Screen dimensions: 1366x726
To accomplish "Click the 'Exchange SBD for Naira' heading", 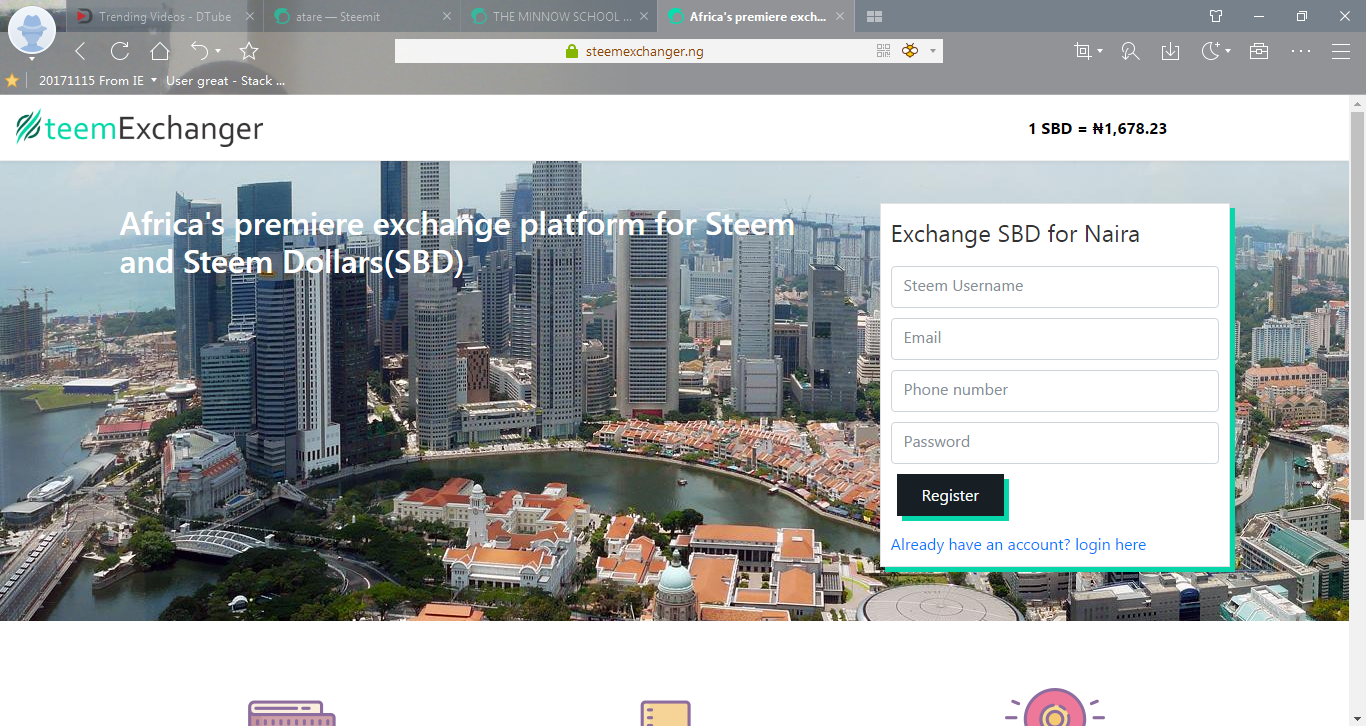I will (1015, 234).
